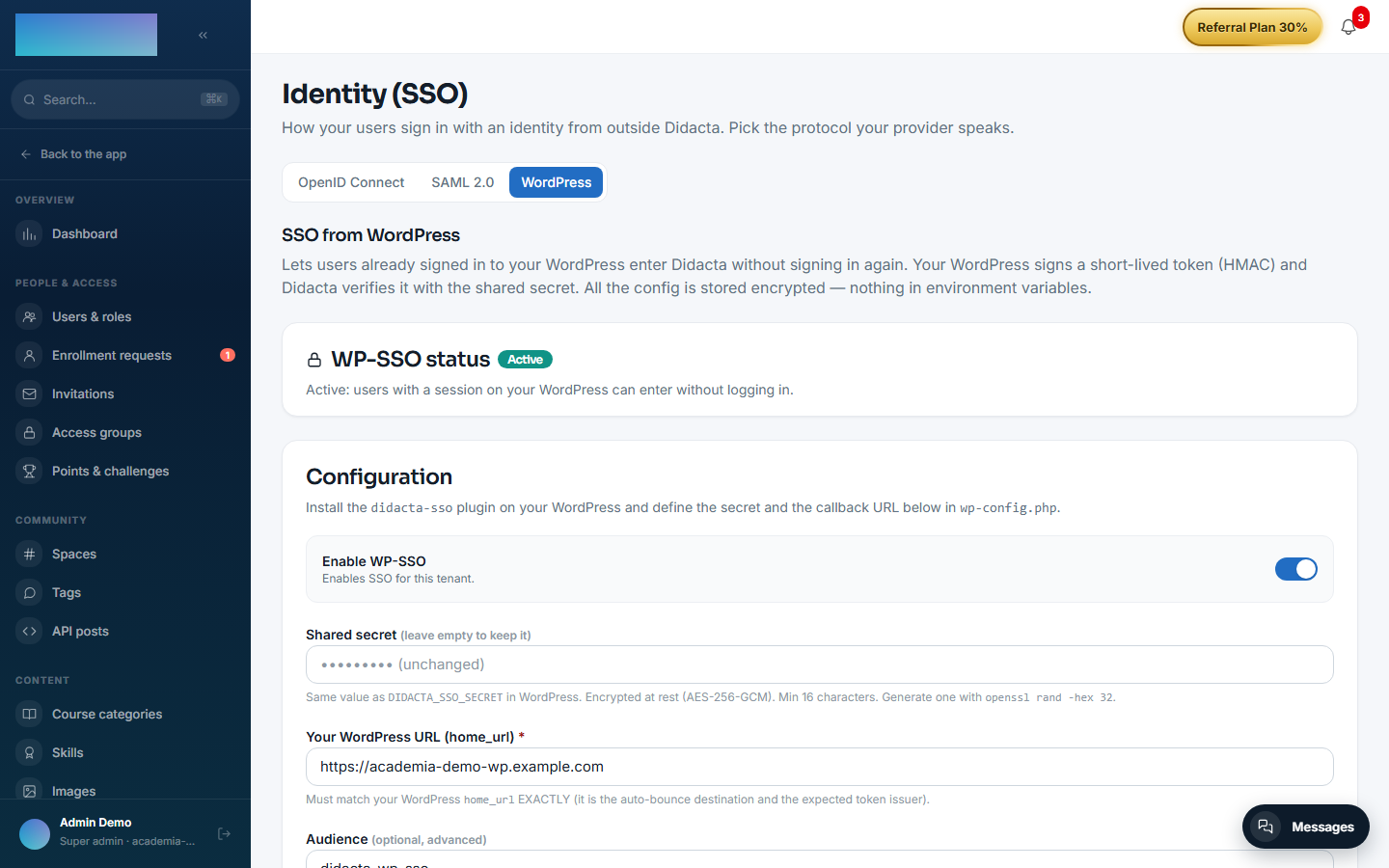The width and height of the screenshot is (1389, 868).
Task: Click the Points & challenges trophy icon
Action: [x=30, y=472]
